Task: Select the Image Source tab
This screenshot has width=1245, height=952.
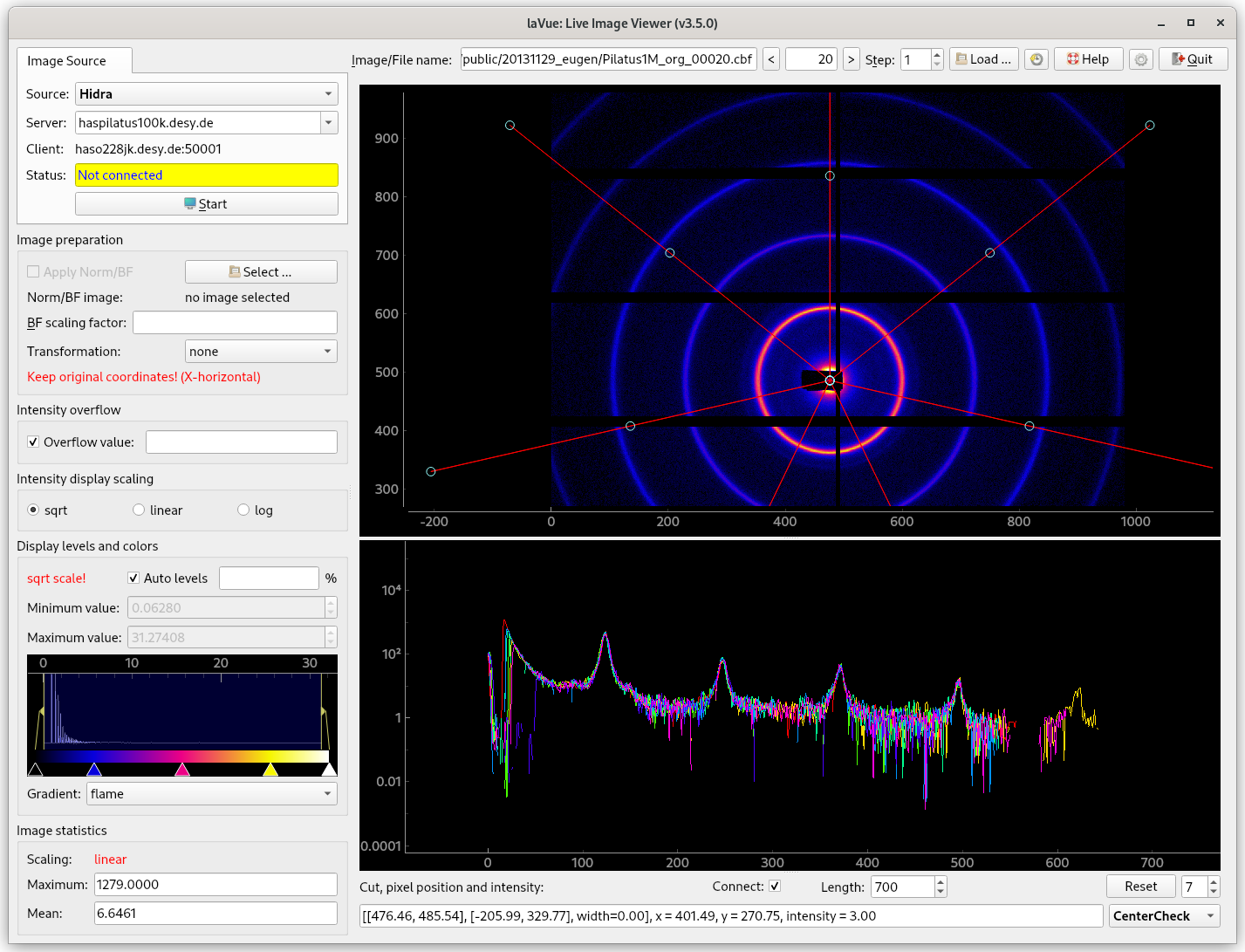Action: point(66,61)
